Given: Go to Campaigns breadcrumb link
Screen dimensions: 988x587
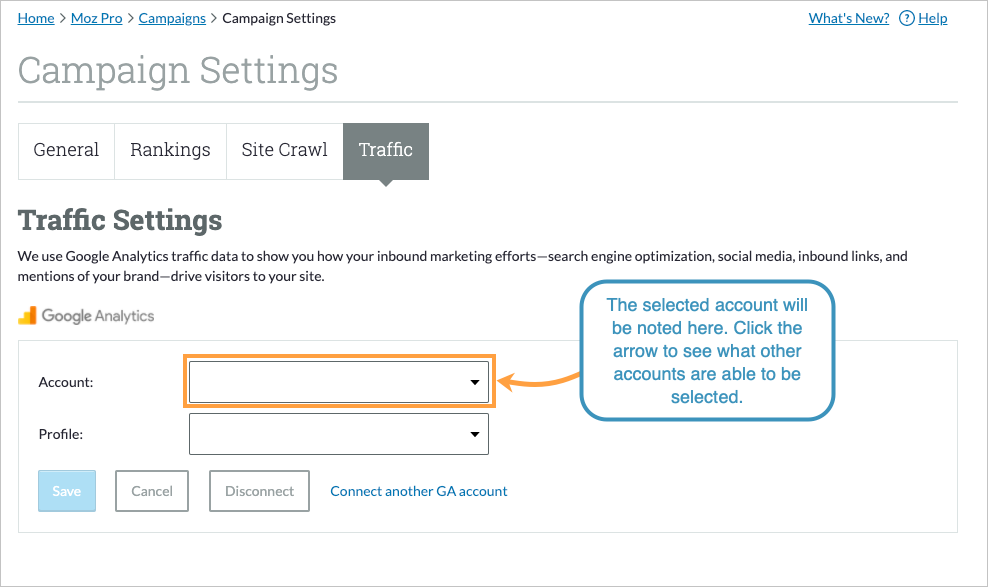Looking at the screenshot, I should coord(171,17).
